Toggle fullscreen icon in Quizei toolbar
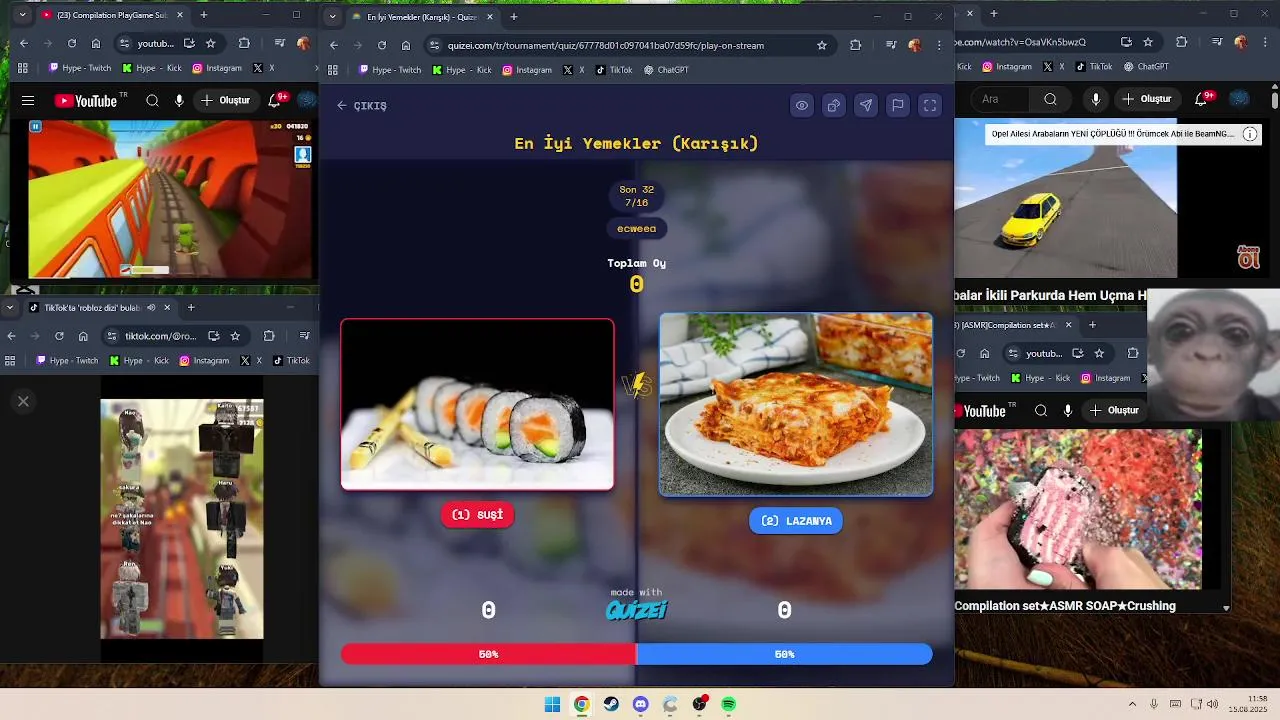 [x=930, y=105]
